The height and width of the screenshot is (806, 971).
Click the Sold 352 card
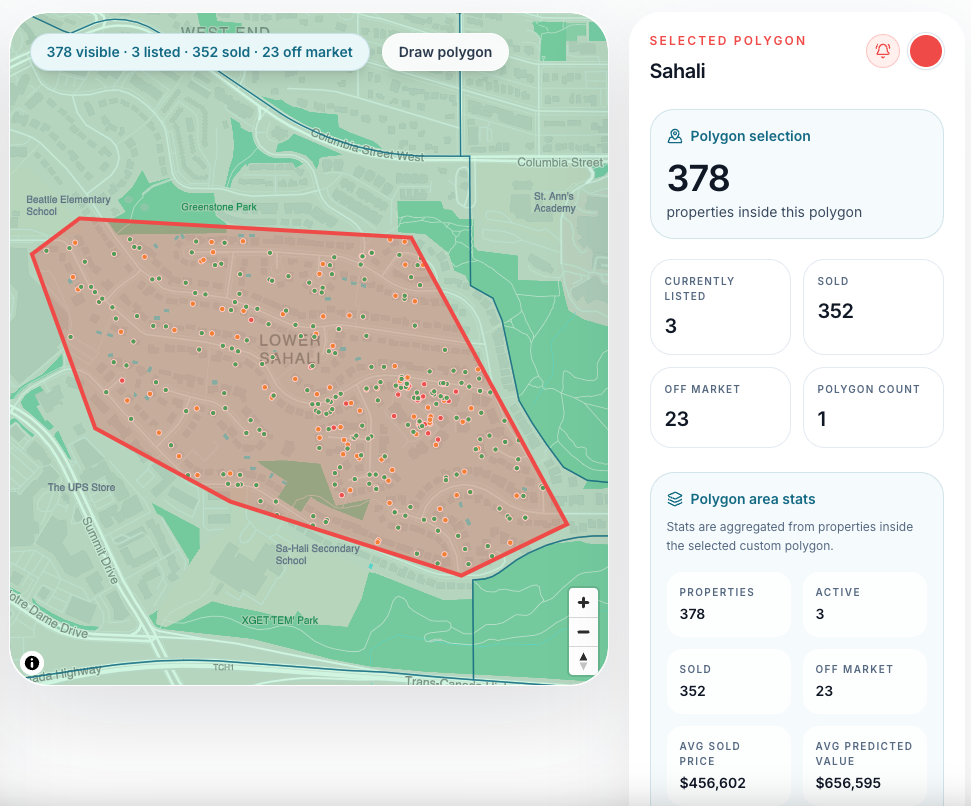873,307
